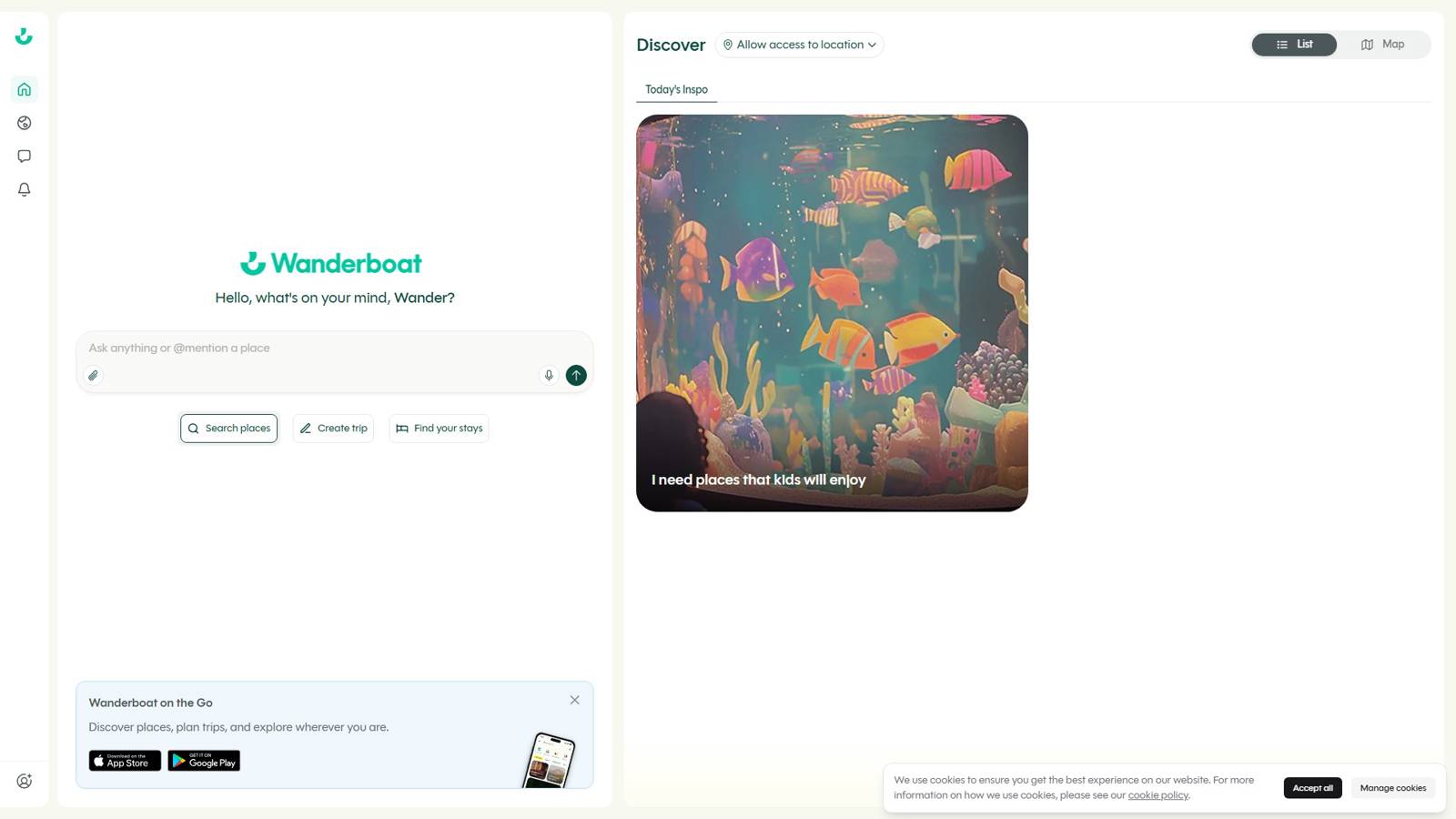Click the 'I need places that kids will enjoy' caption
Image resolution: width=1456 pixels, height=819 pixels.
point(758,480)
